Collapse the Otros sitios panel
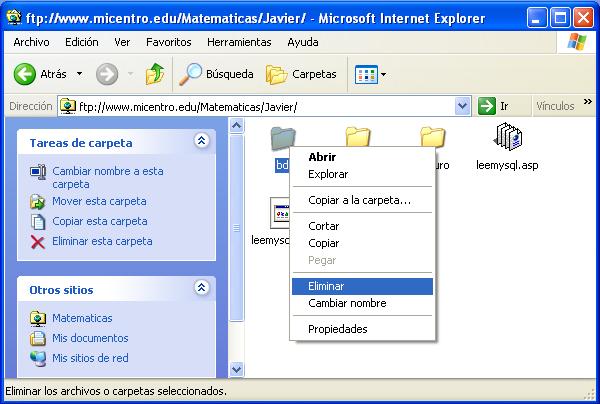Image resolution: width=600 pixels, height=404 pixels. [x=202, y=289]
